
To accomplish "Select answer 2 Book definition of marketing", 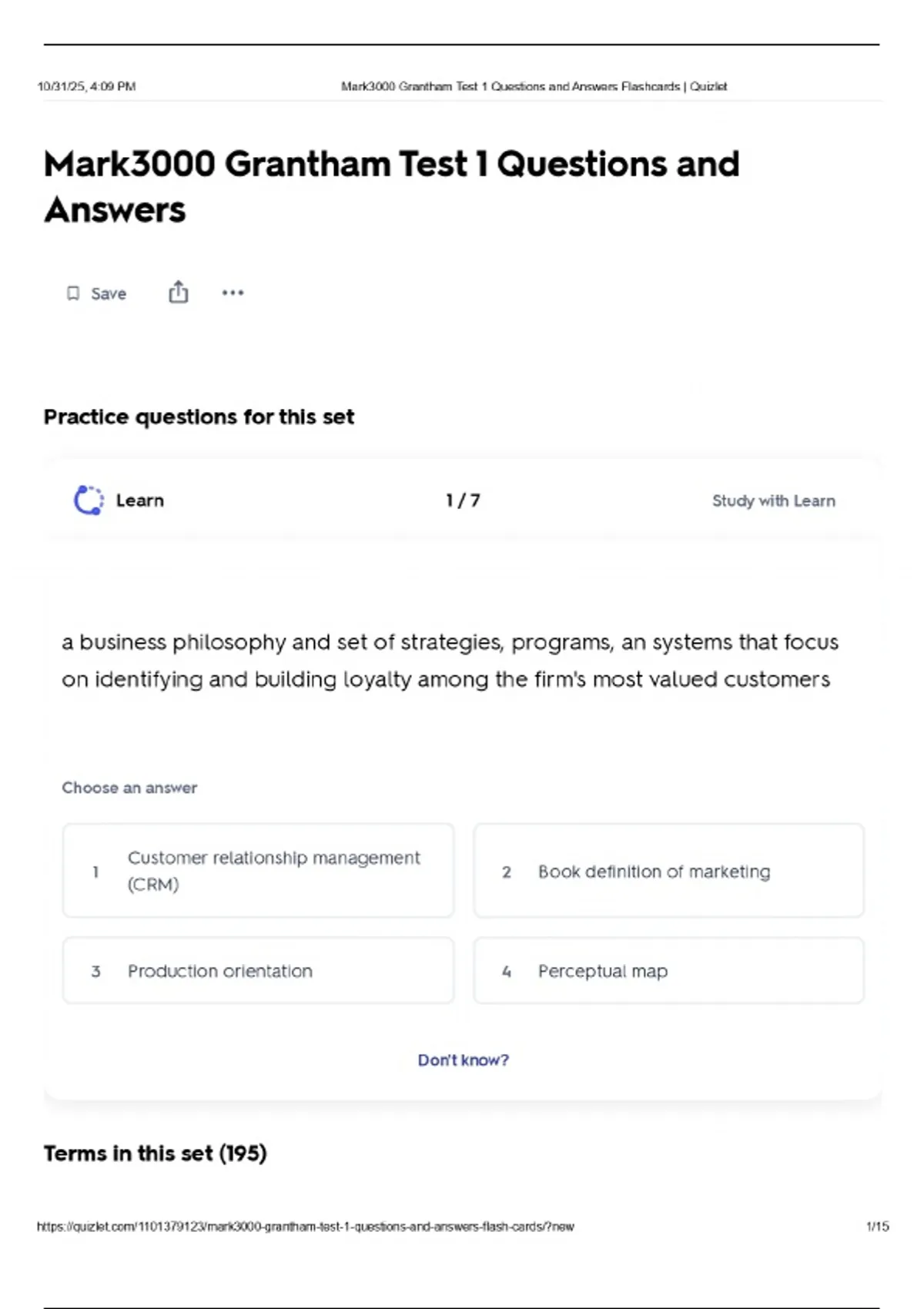I will coord(668,870).
